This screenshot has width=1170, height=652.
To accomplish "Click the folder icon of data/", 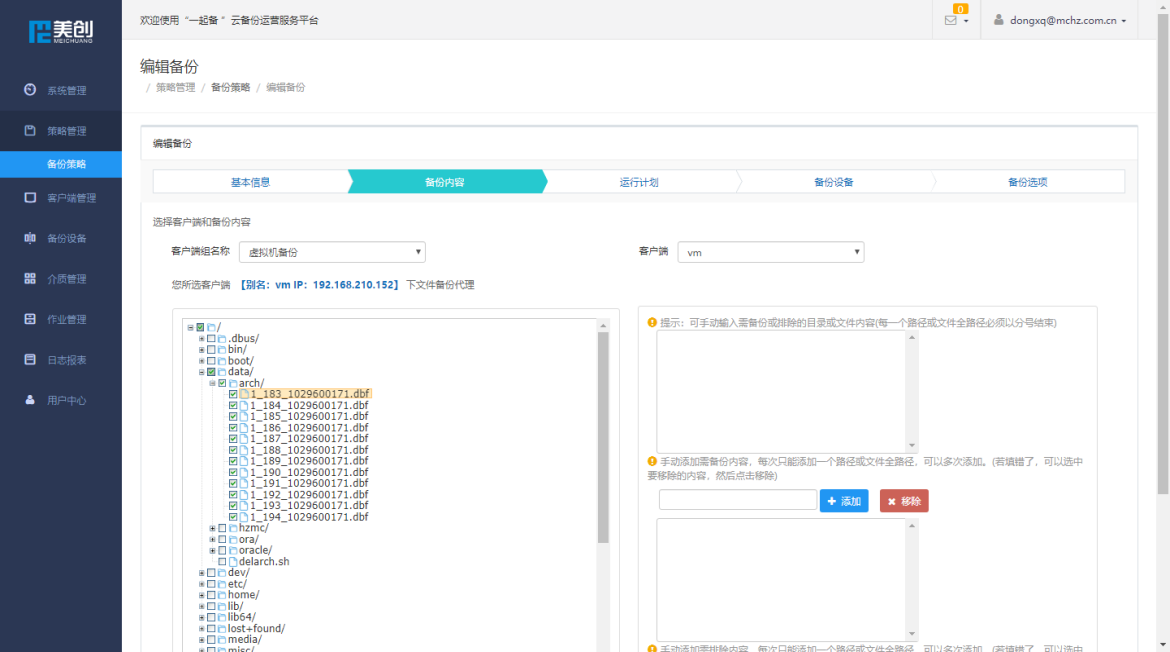I will point(222,372).
